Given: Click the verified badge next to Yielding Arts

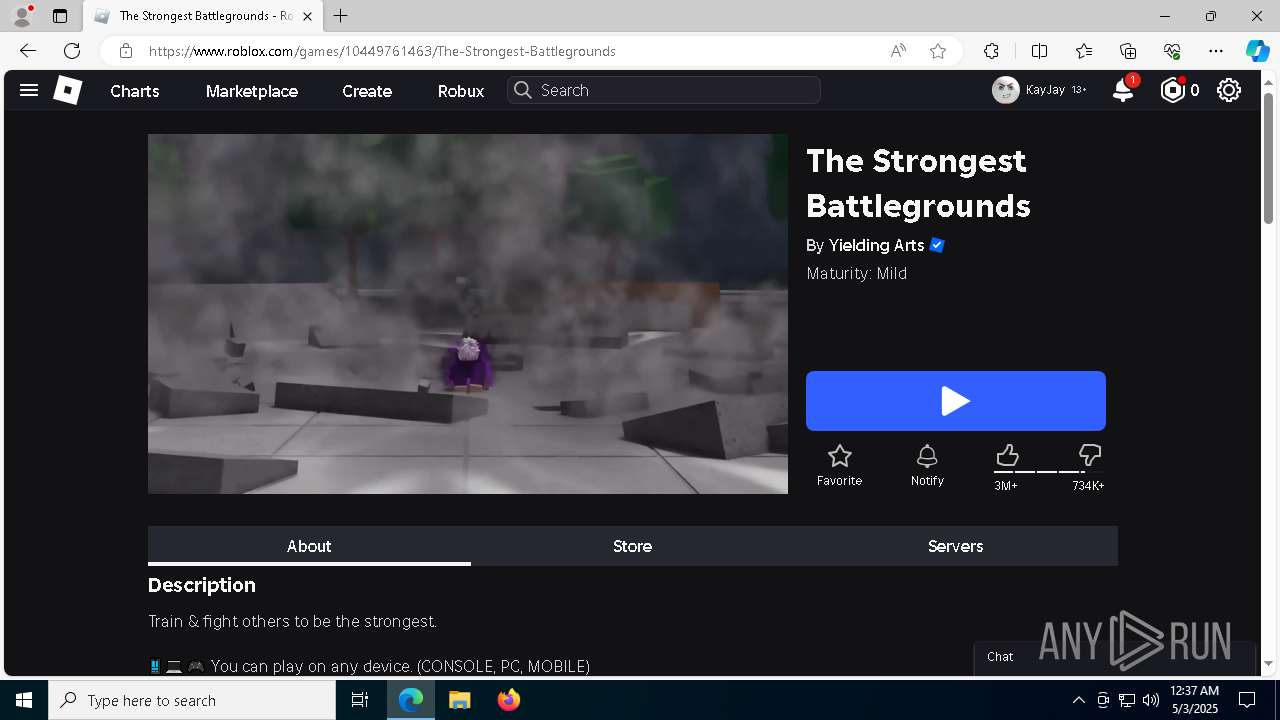Looking at the screenshot, I should click(937, 245).
